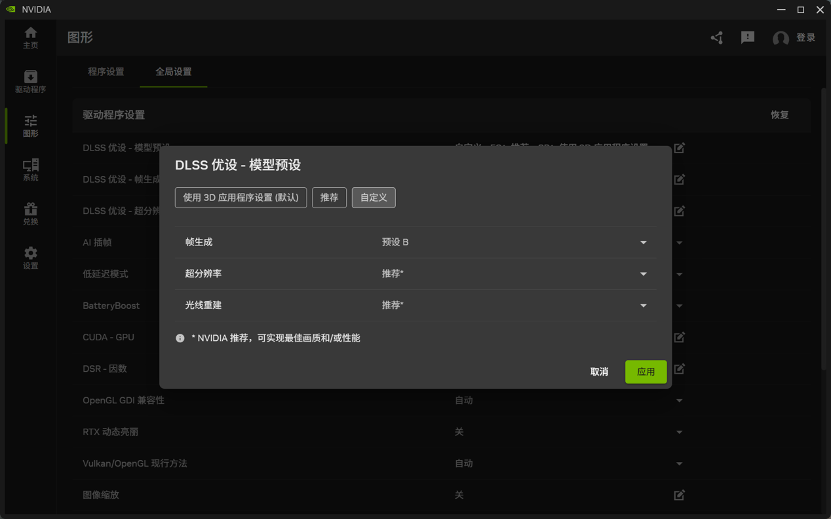Open edit icon for 图像缩放 row
832x520 pixels.
coord(679,495)
